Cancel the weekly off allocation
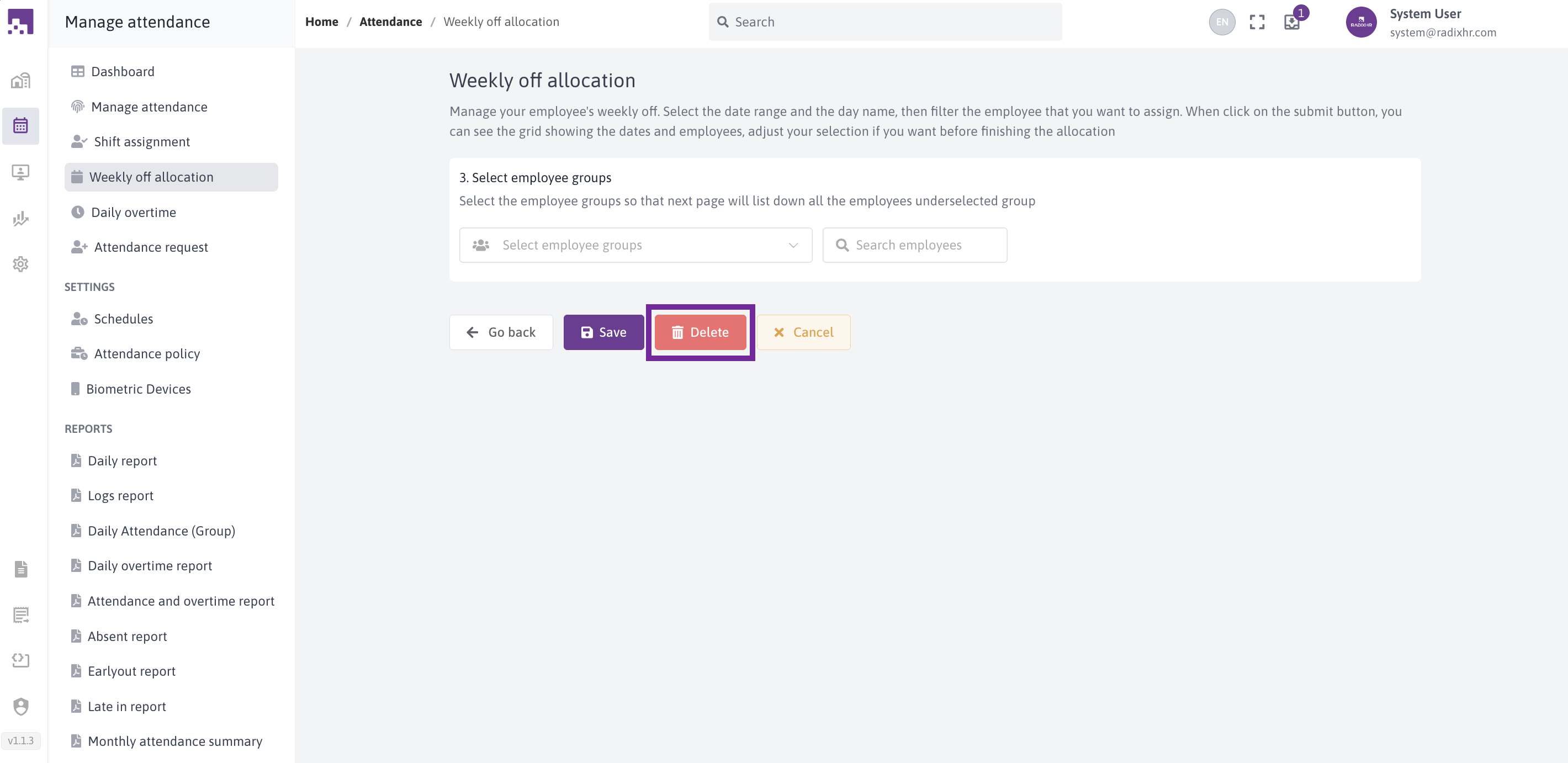 pos(803,332)
